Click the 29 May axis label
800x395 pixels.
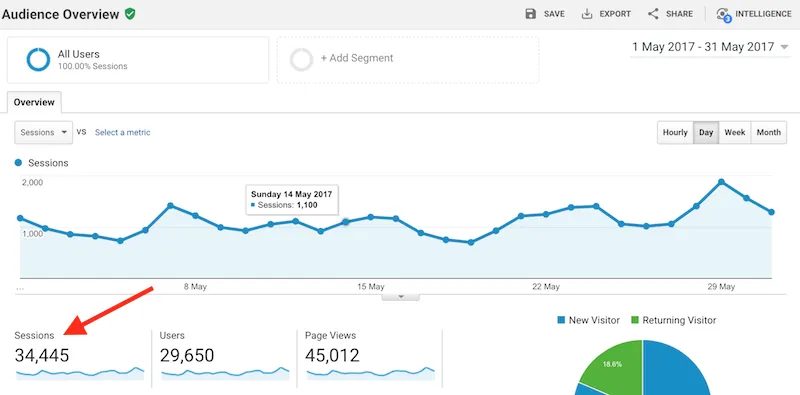click(721, 287)
